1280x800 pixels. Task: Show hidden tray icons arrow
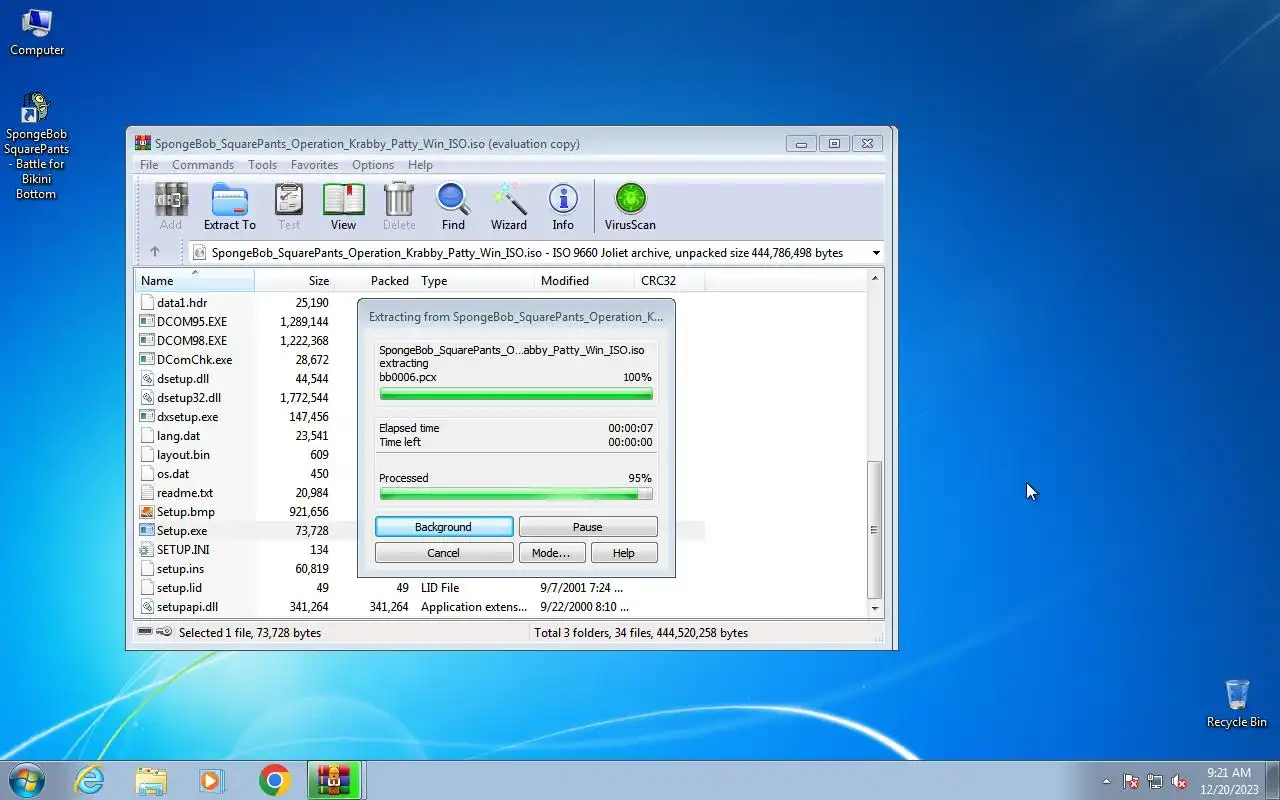[1106, 781]
